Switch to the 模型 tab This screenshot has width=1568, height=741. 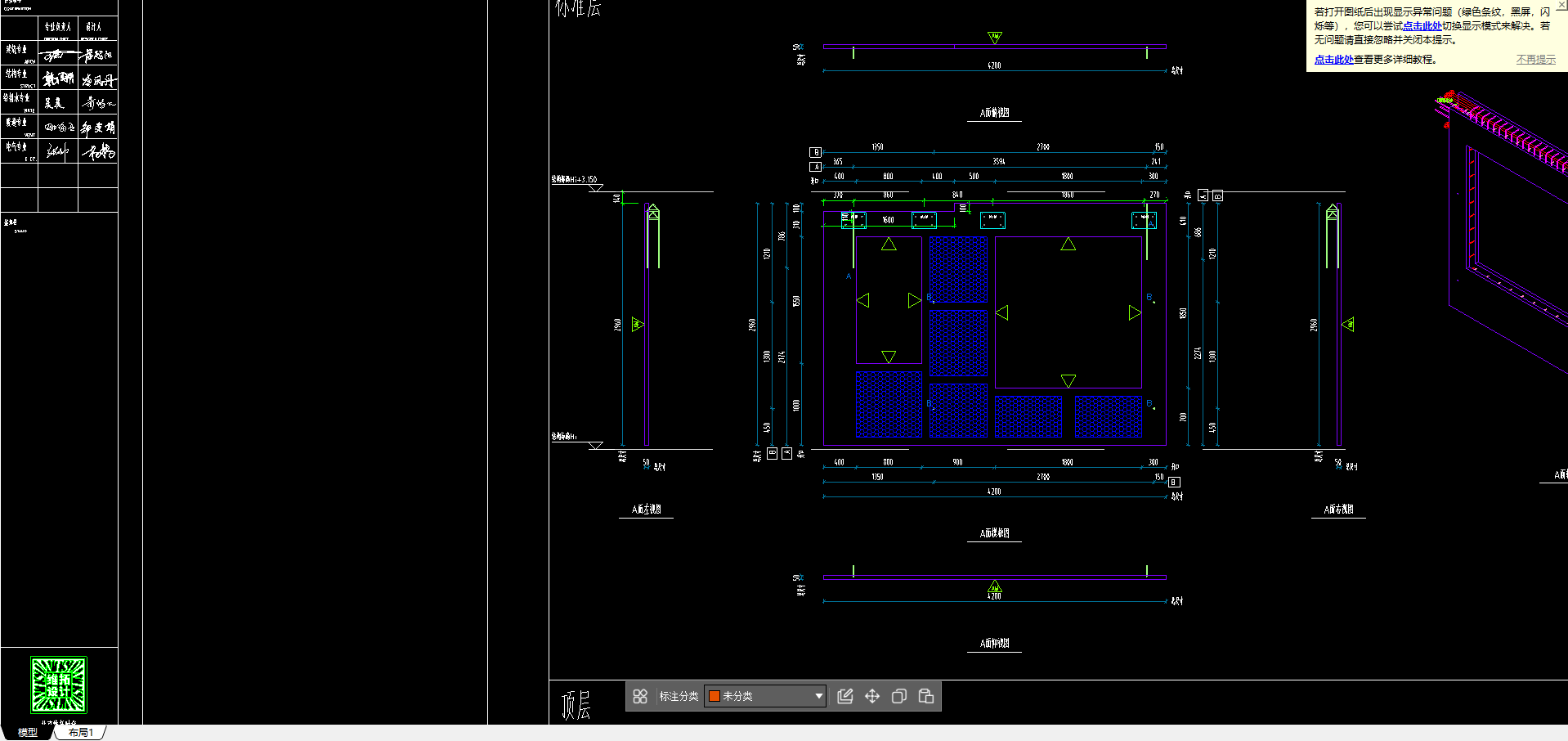click(28, 732)
